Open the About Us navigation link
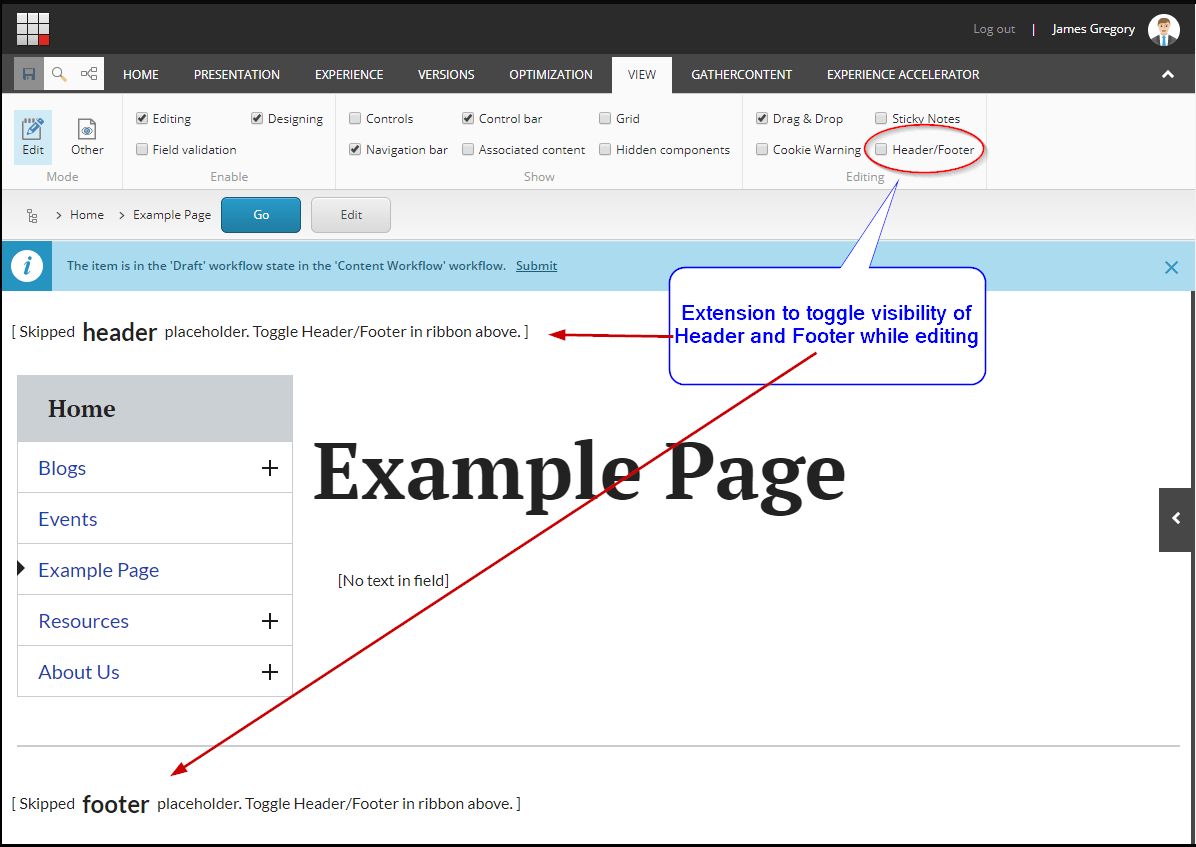This screenshot has height=847, width=1196. pyautogui.click(x=79, y=672)
